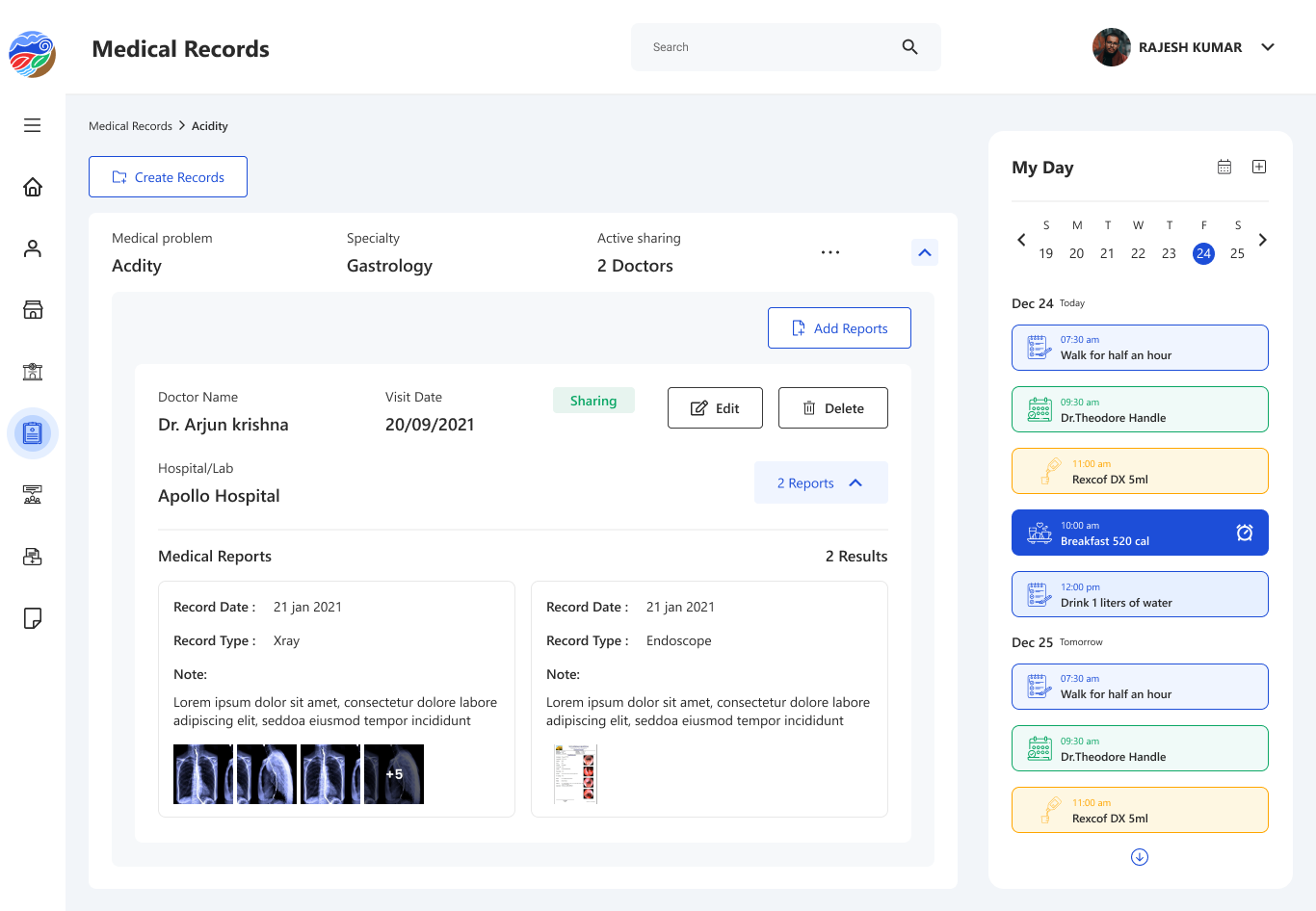
Task: Open Dec 24 'Walk for half an hour' event
Action: (1140, 348)
